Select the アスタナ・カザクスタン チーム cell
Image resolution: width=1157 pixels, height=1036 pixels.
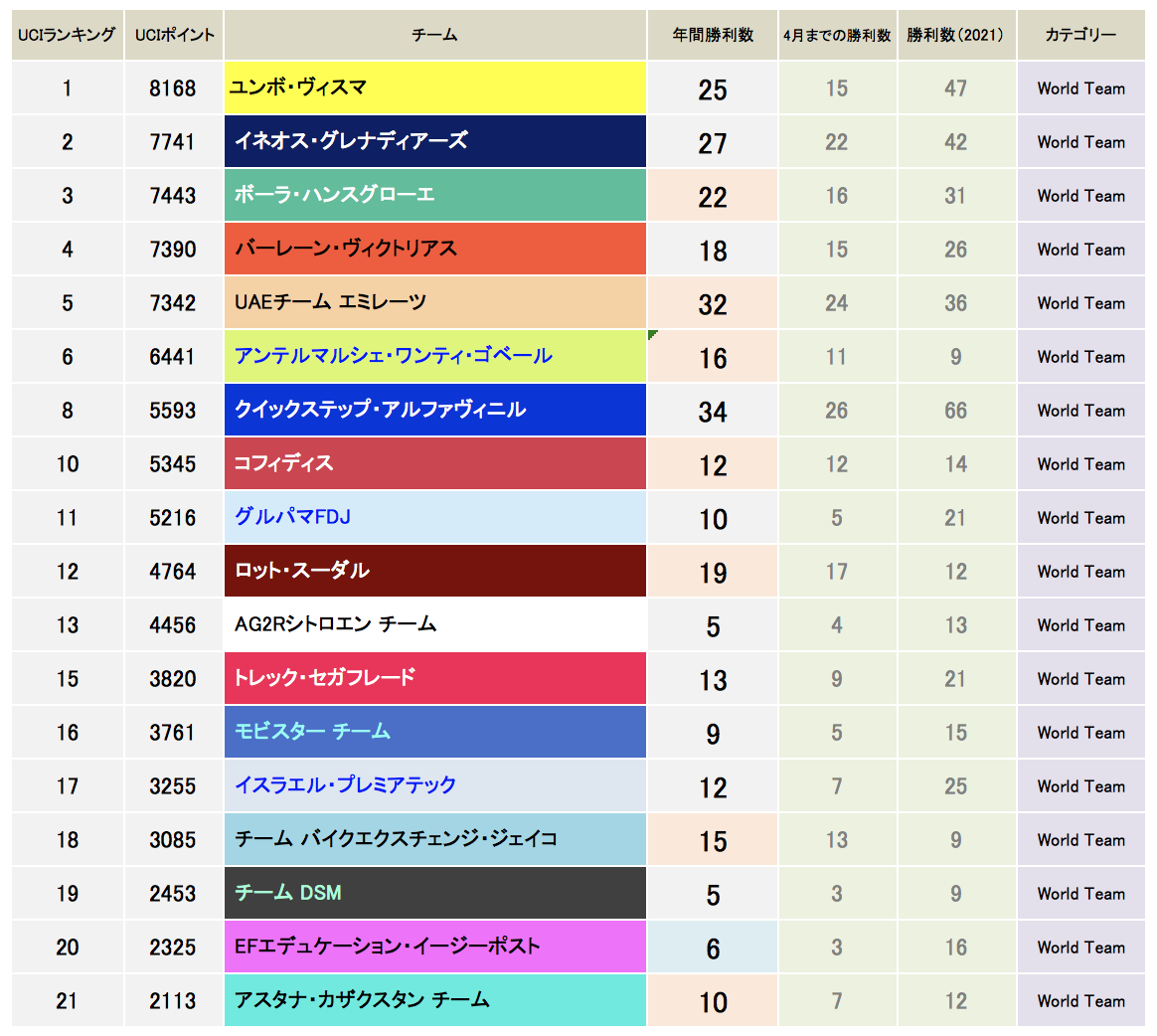coord(435,1000)
